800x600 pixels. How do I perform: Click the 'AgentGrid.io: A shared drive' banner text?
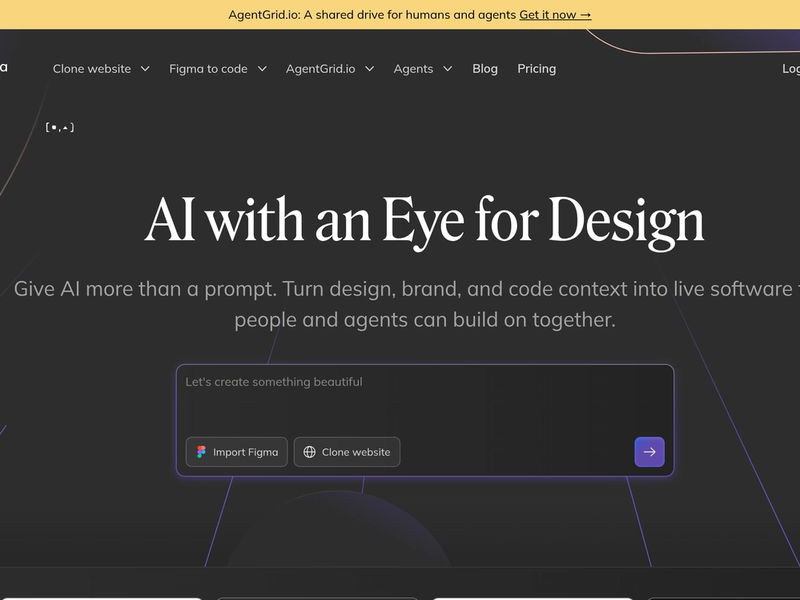(x=372, y=15)
